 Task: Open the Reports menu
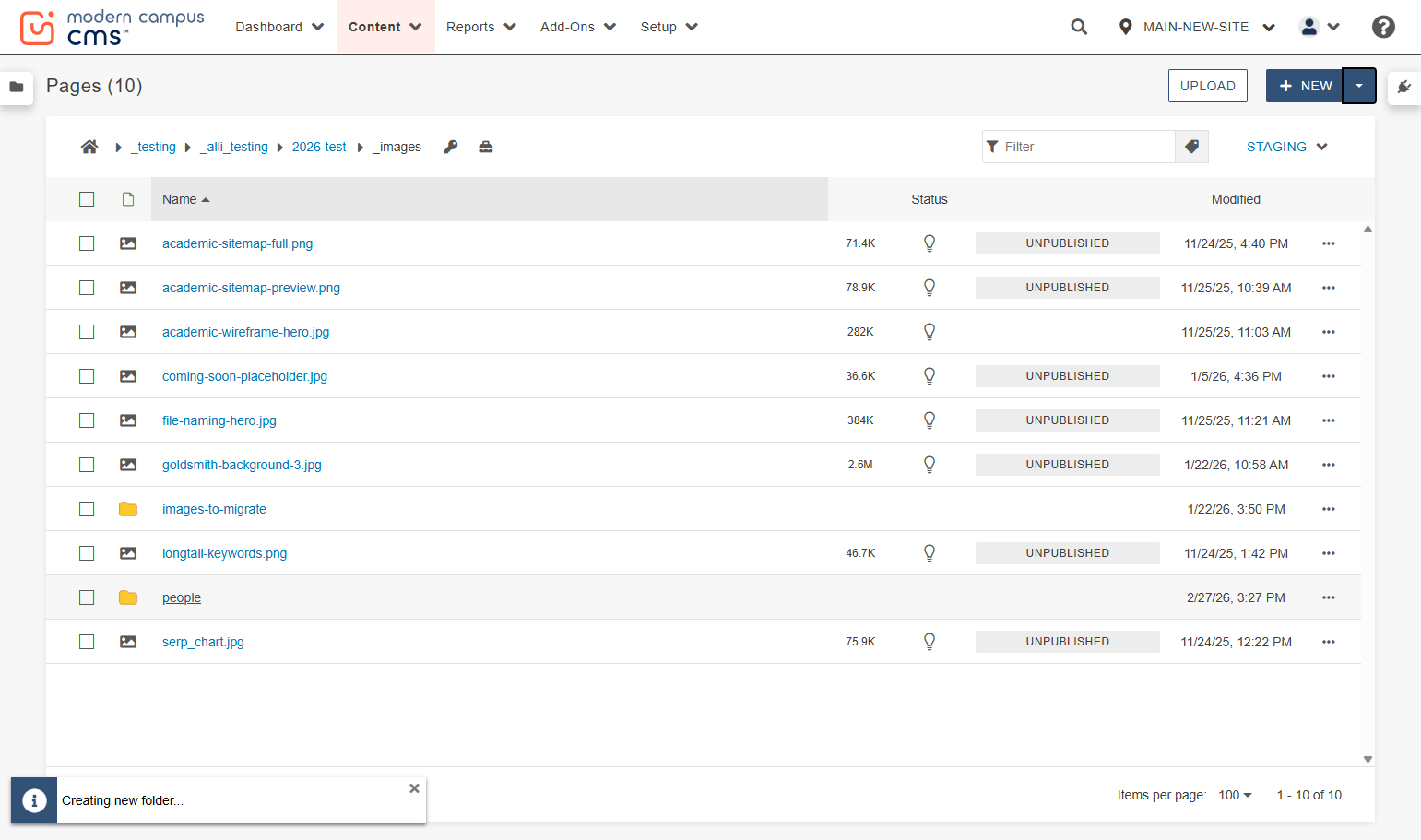point(481,27)
